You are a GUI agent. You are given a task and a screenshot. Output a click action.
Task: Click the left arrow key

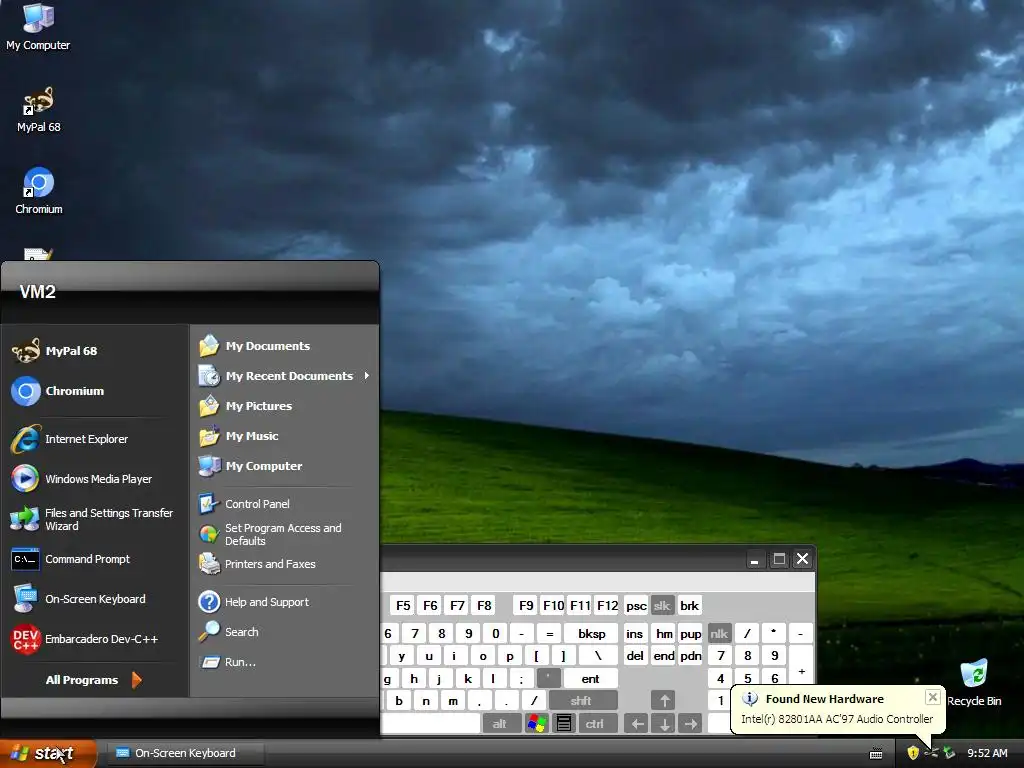pyautogui.click(x=637, y=724)
